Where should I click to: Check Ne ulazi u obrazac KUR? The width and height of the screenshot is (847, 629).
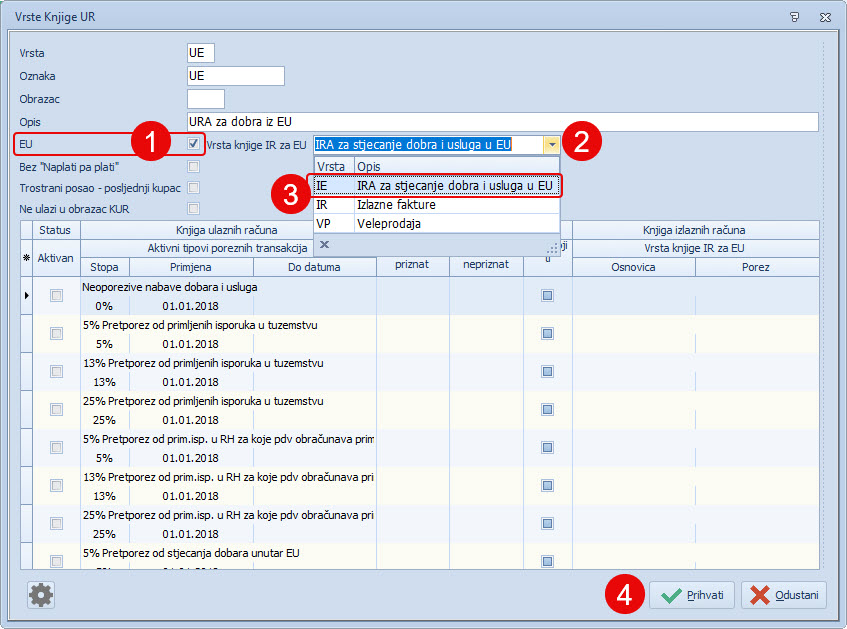pos(194,208)
